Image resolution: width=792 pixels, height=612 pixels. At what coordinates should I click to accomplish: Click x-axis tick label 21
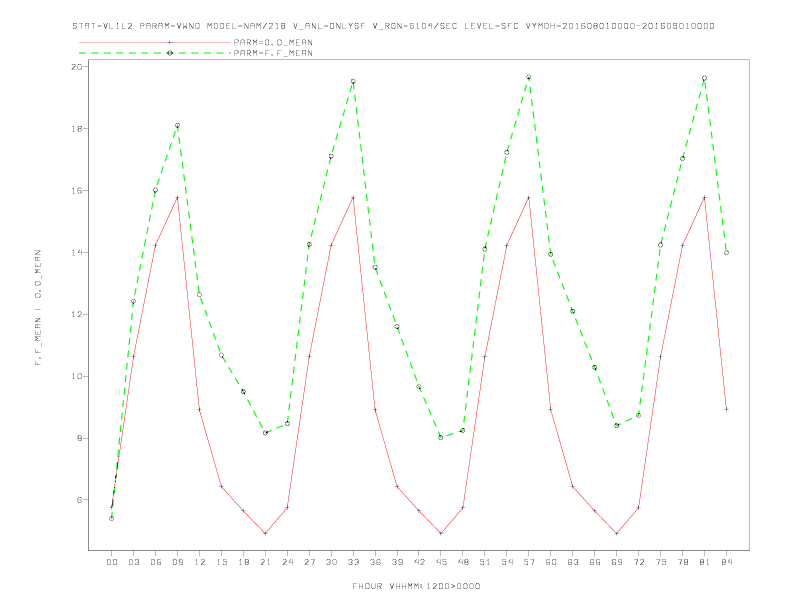click(265, 562)
